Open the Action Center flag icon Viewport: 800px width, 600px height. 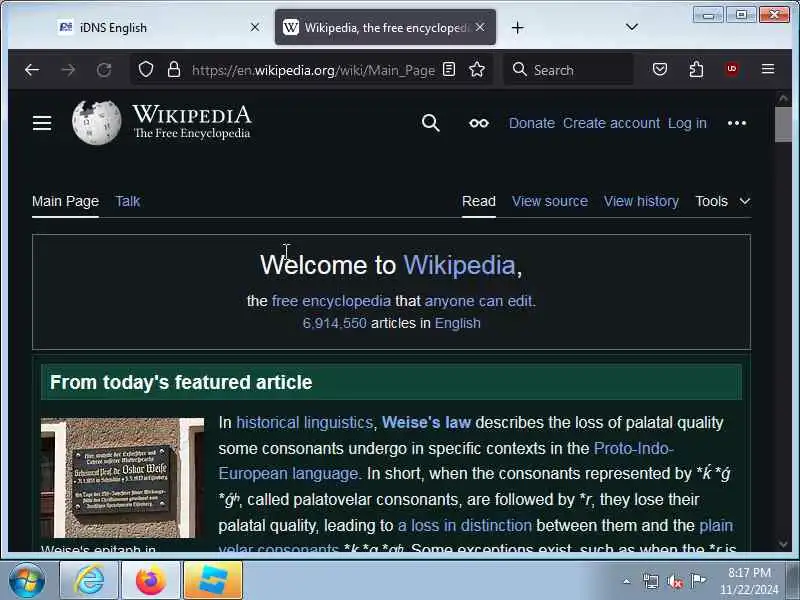pos(698,581)
